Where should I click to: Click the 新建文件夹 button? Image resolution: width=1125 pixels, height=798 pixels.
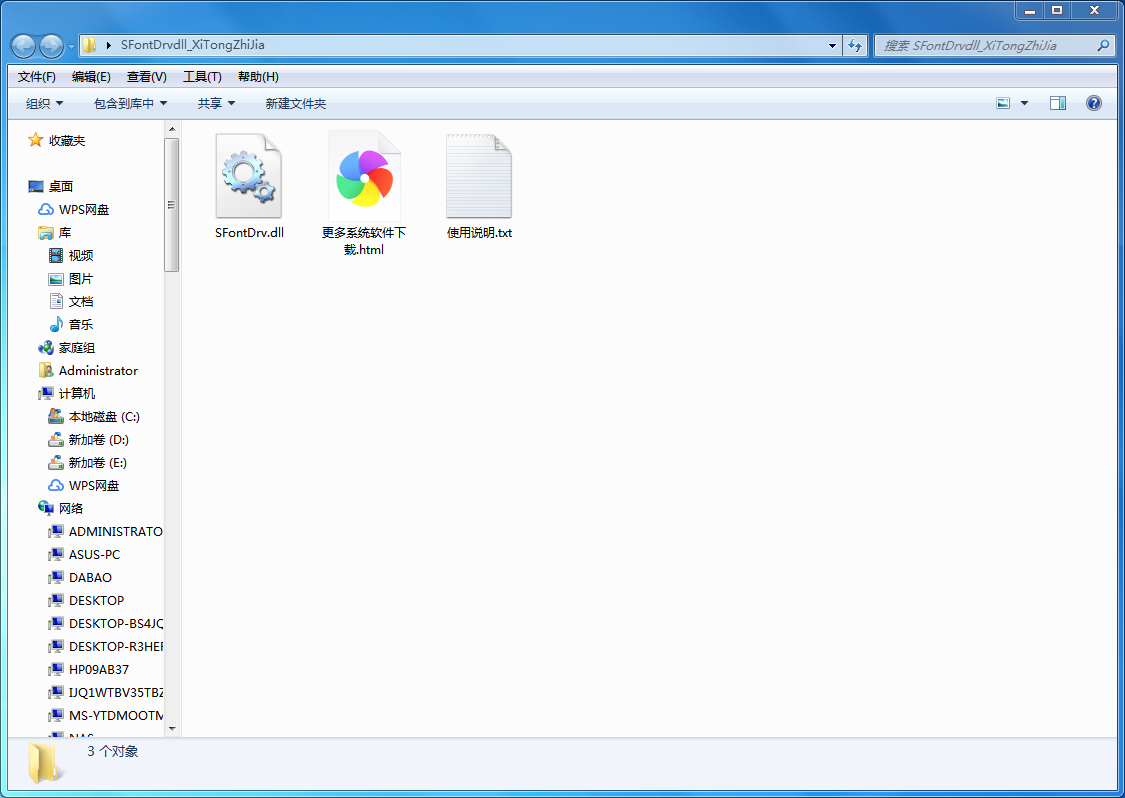tap(296, 103)
